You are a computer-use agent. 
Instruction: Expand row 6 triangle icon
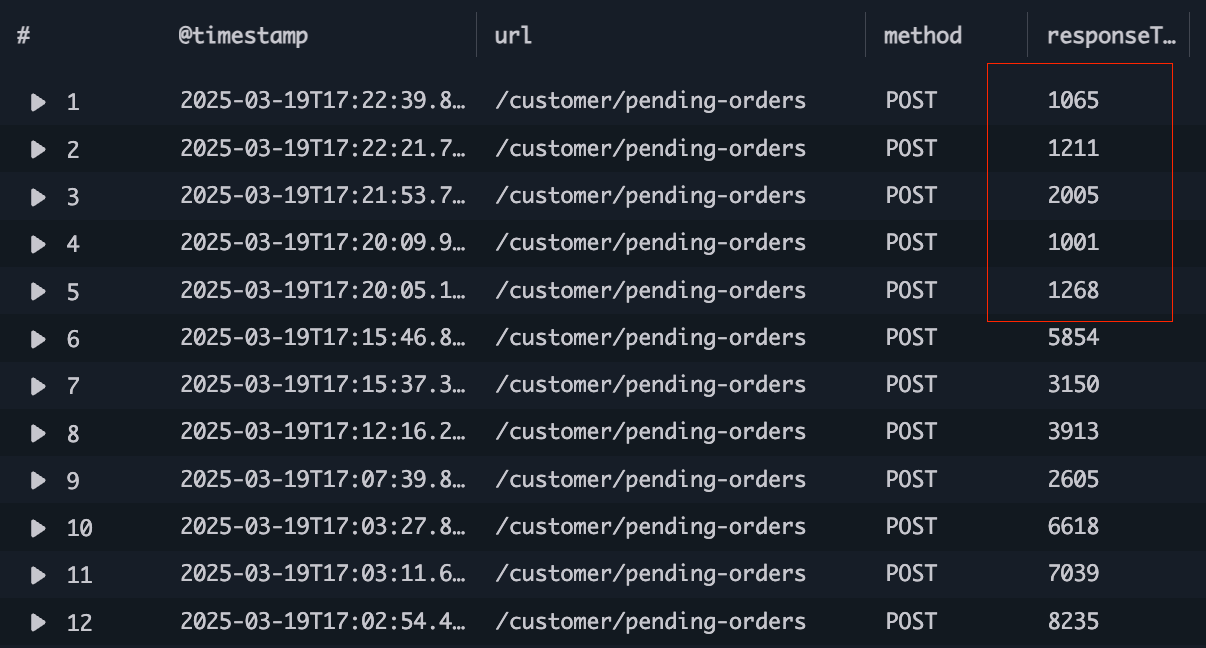pos(38,339)
